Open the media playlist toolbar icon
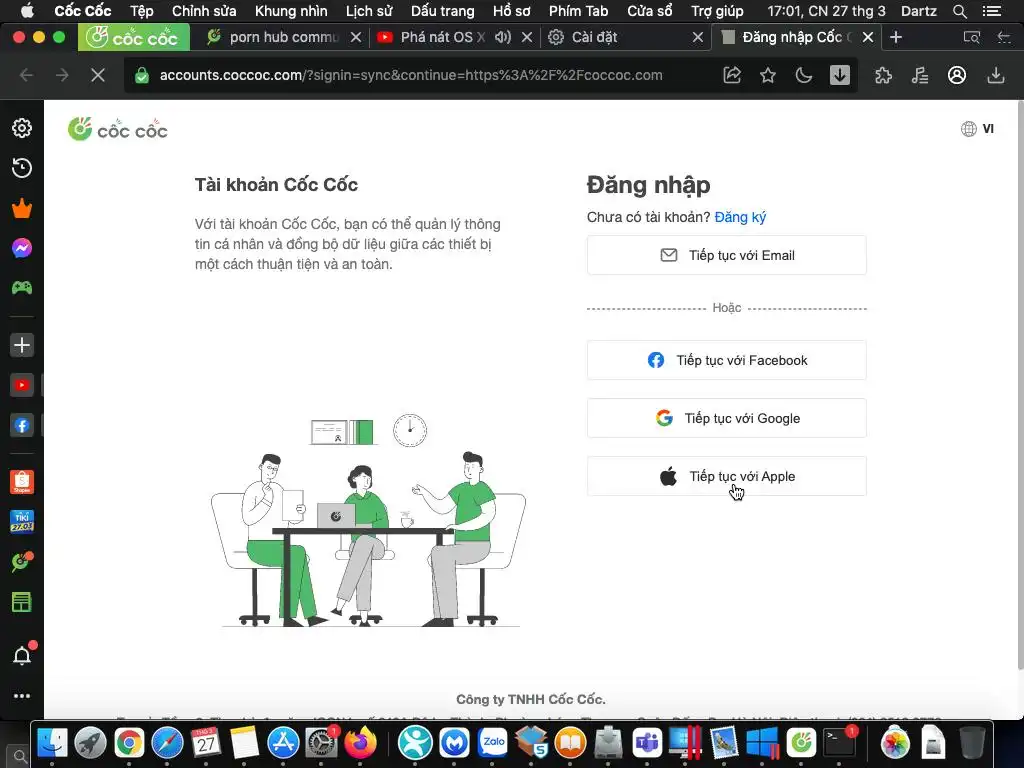This screenshot has height=768, width=1024. pyautogui.click(x=920, y=75)
